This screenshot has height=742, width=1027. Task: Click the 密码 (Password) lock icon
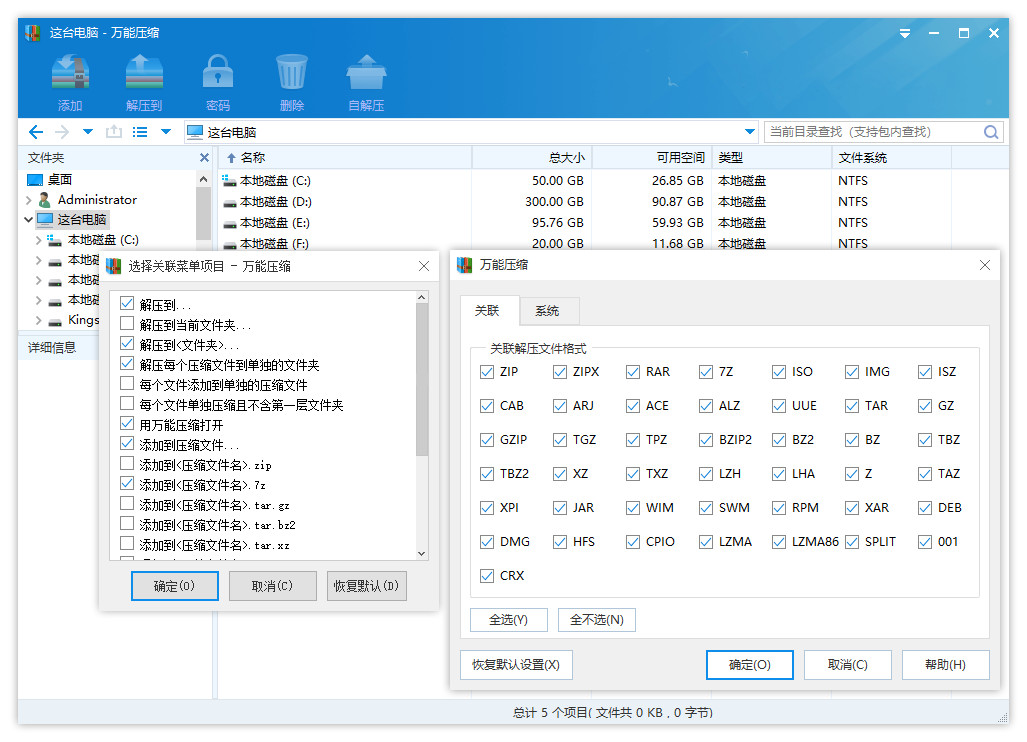click(x=217, y=72)
